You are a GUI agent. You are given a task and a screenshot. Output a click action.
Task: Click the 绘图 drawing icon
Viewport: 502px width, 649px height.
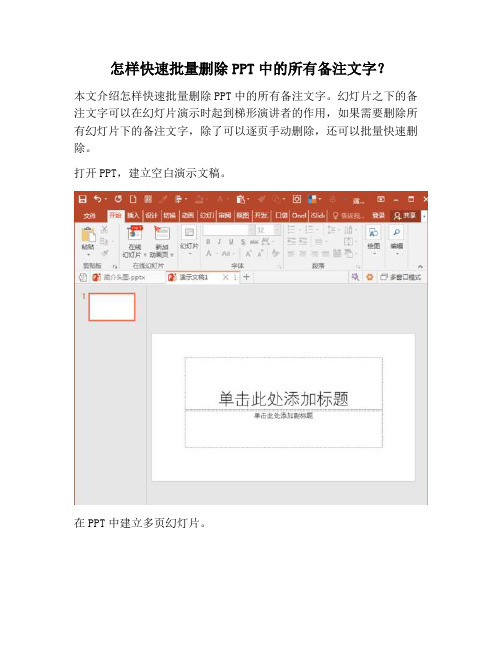tap(373, 233)
